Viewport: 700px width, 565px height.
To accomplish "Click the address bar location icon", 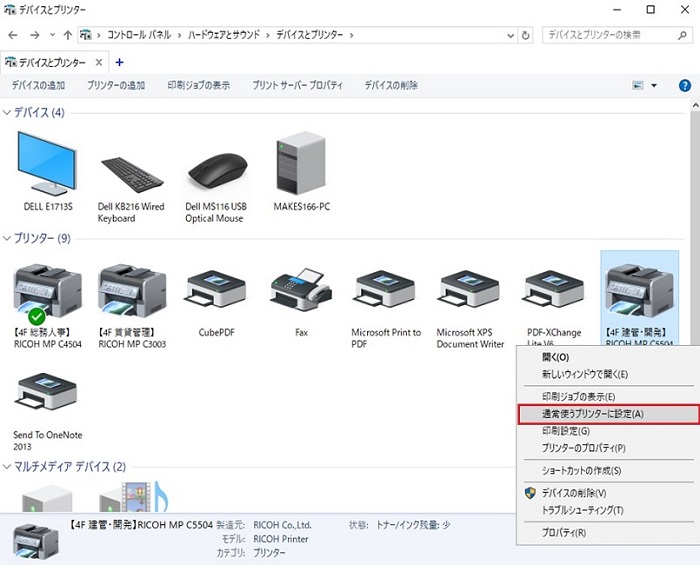I will [x=86, y=35].
